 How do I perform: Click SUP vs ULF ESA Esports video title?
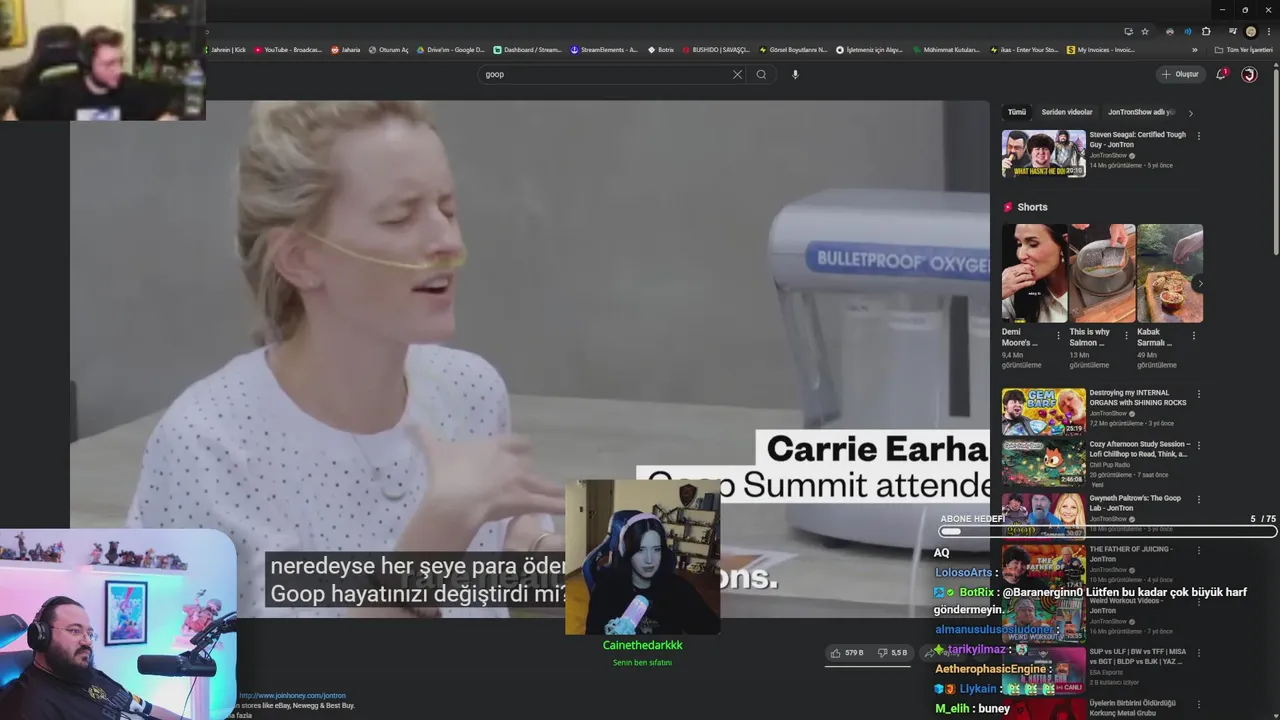click(x=1137, y=656)
